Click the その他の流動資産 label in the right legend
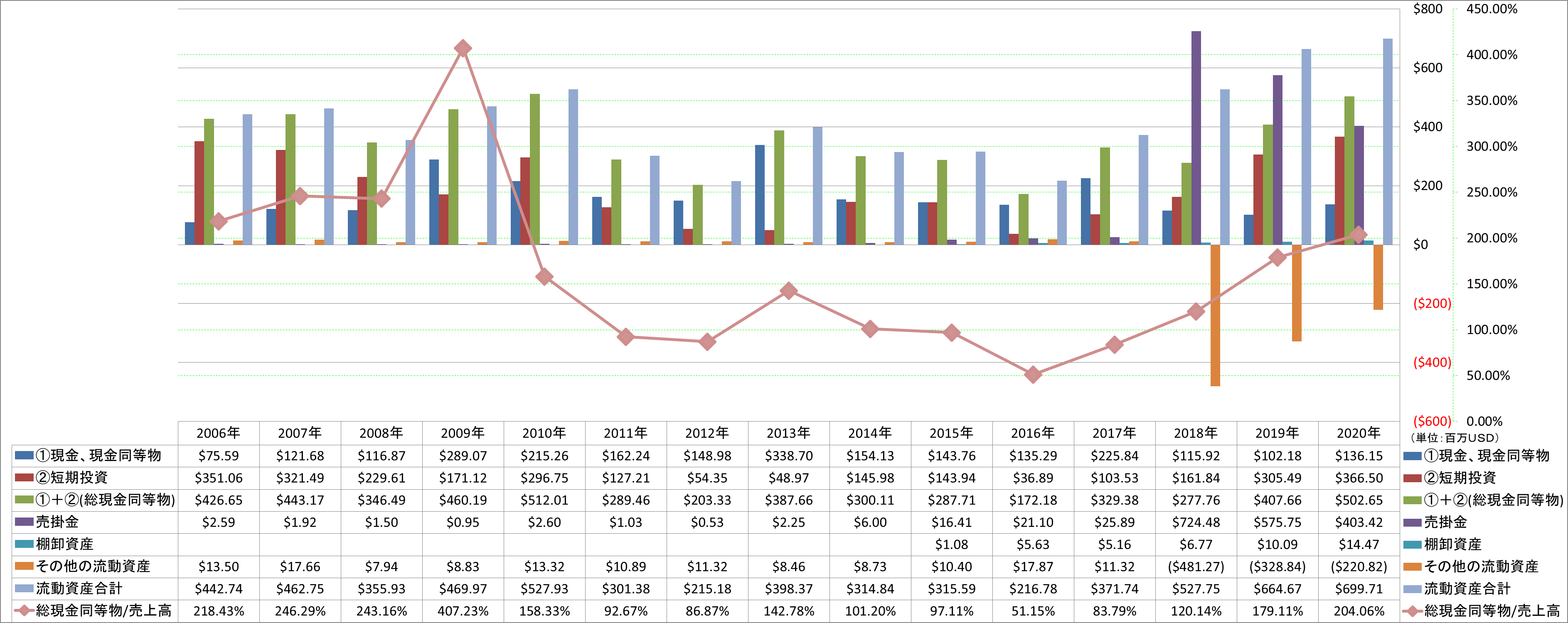The width and height of the screenshot is (1568, 623). click(1481, 567)
